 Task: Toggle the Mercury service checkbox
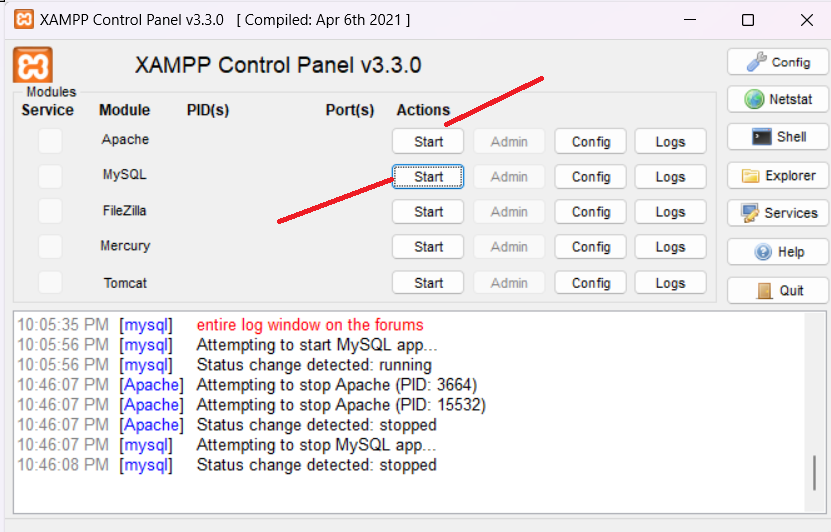[50, 246]
